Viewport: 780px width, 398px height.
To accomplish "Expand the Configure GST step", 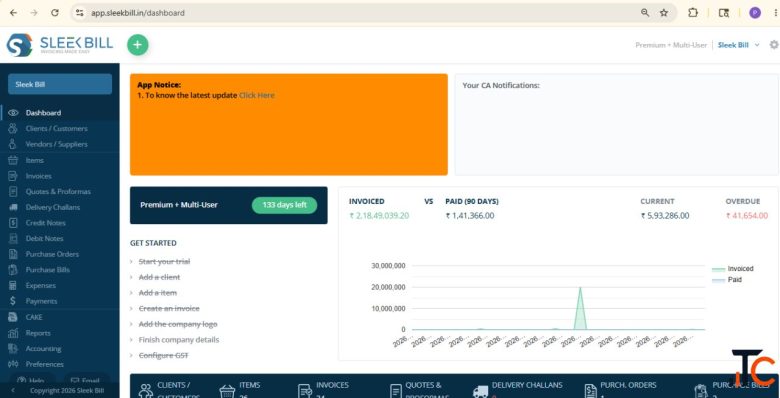I will [x=131, y=356].
